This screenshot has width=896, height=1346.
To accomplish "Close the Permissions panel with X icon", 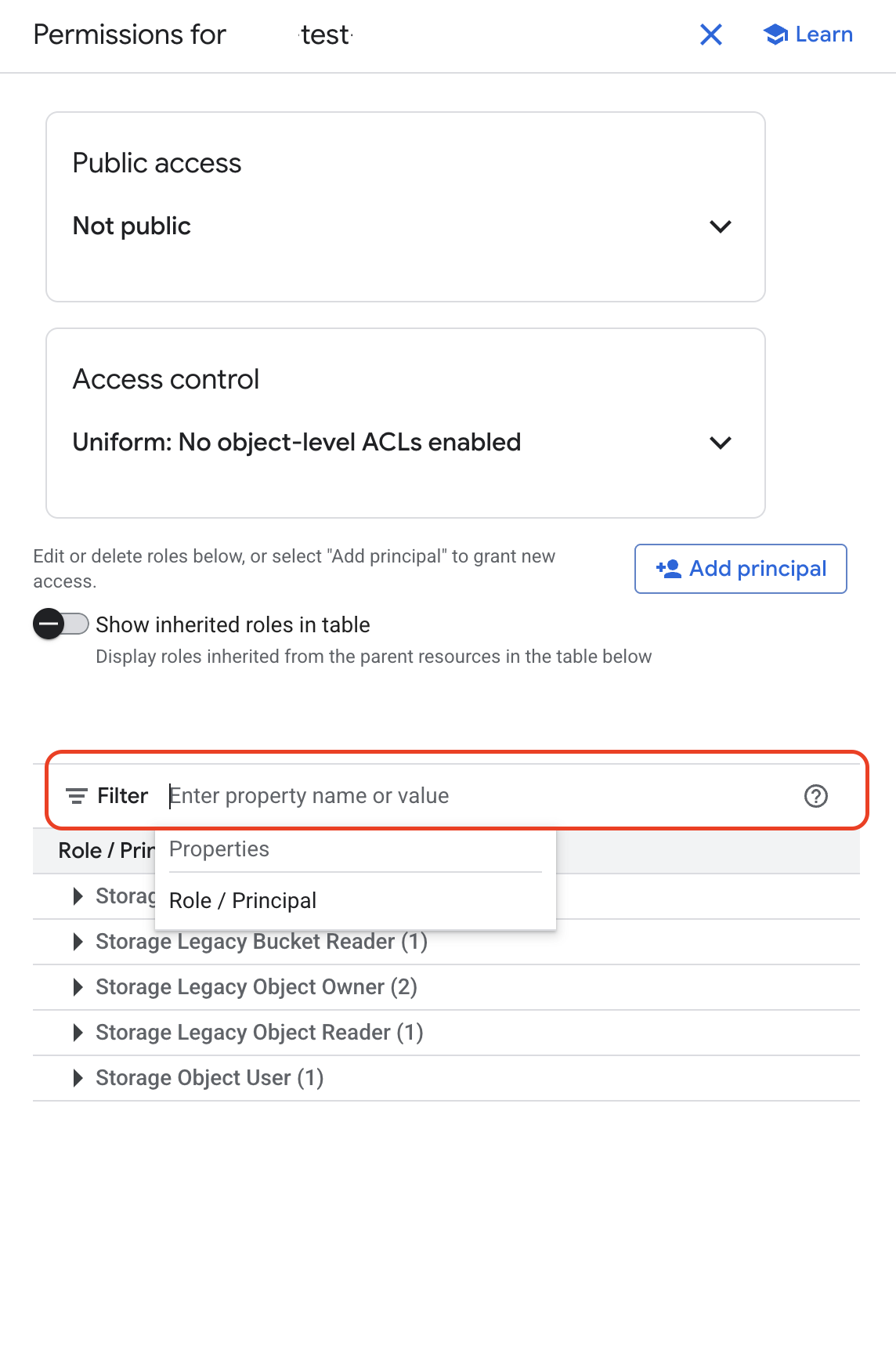I will [x=710, y=34].
